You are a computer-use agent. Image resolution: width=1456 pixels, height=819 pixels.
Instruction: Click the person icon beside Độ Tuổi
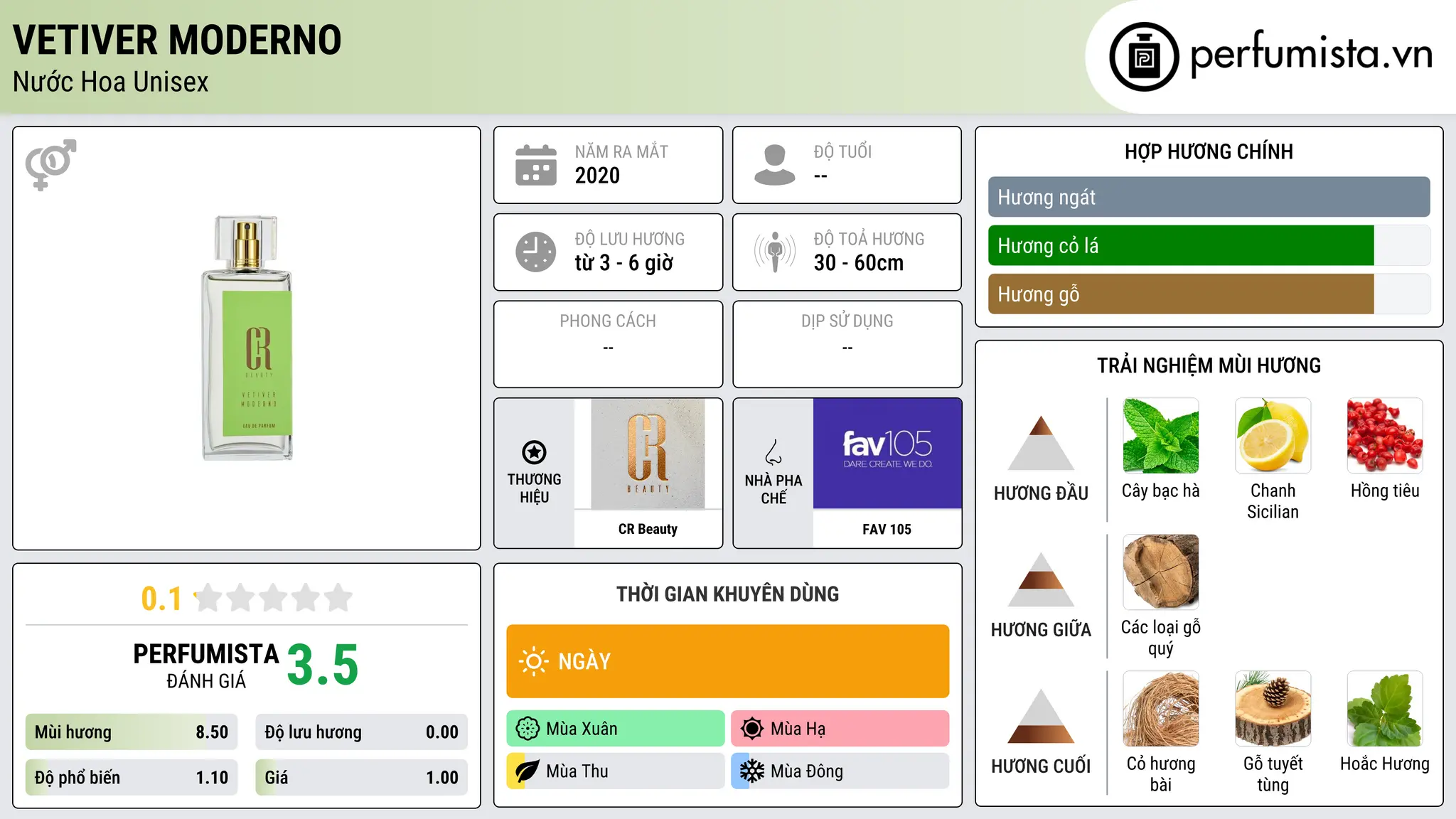[x=775, y=165]
